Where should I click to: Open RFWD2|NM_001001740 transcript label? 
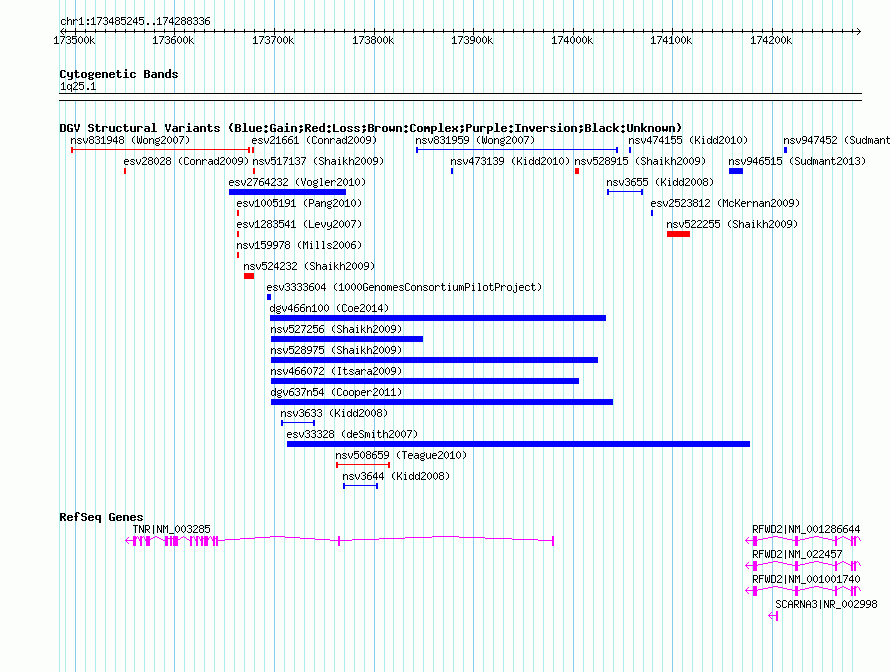coord(806,579)
